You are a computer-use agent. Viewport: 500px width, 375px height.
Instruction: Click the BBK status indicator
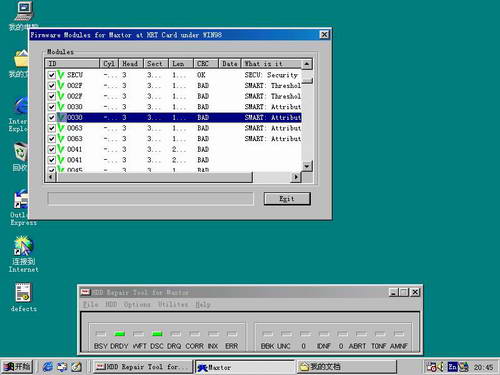point(267,333)
